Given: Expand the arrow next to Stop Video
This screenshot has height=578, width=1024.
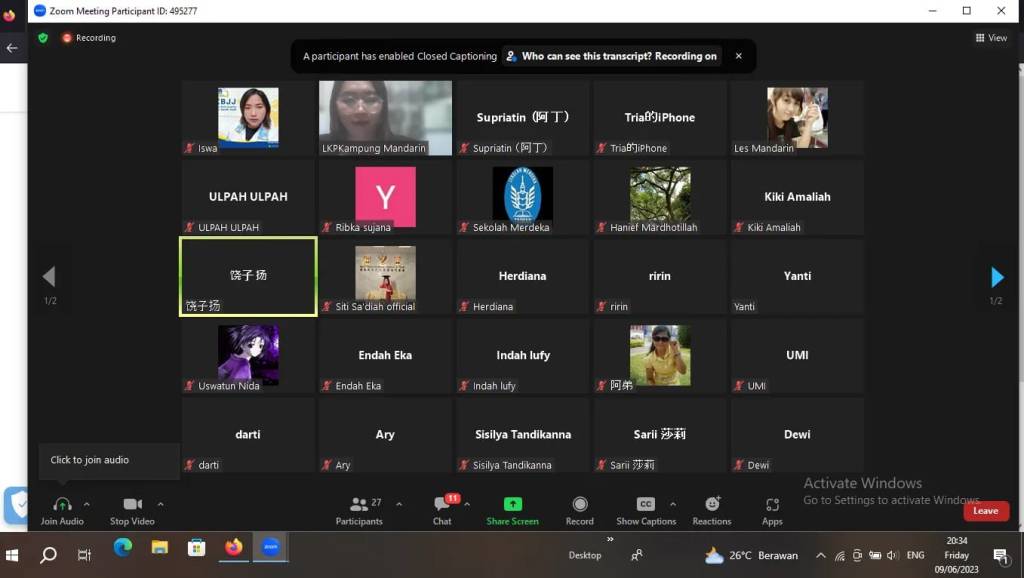Looking at the screenshot, I should (160, 504).
